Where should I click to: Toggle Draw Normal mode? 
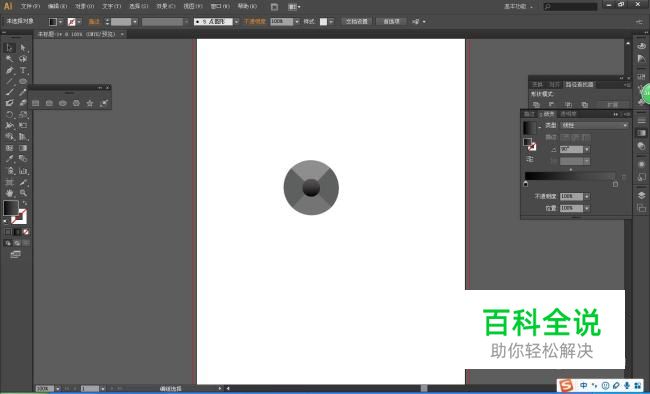[x=8, y=243]
